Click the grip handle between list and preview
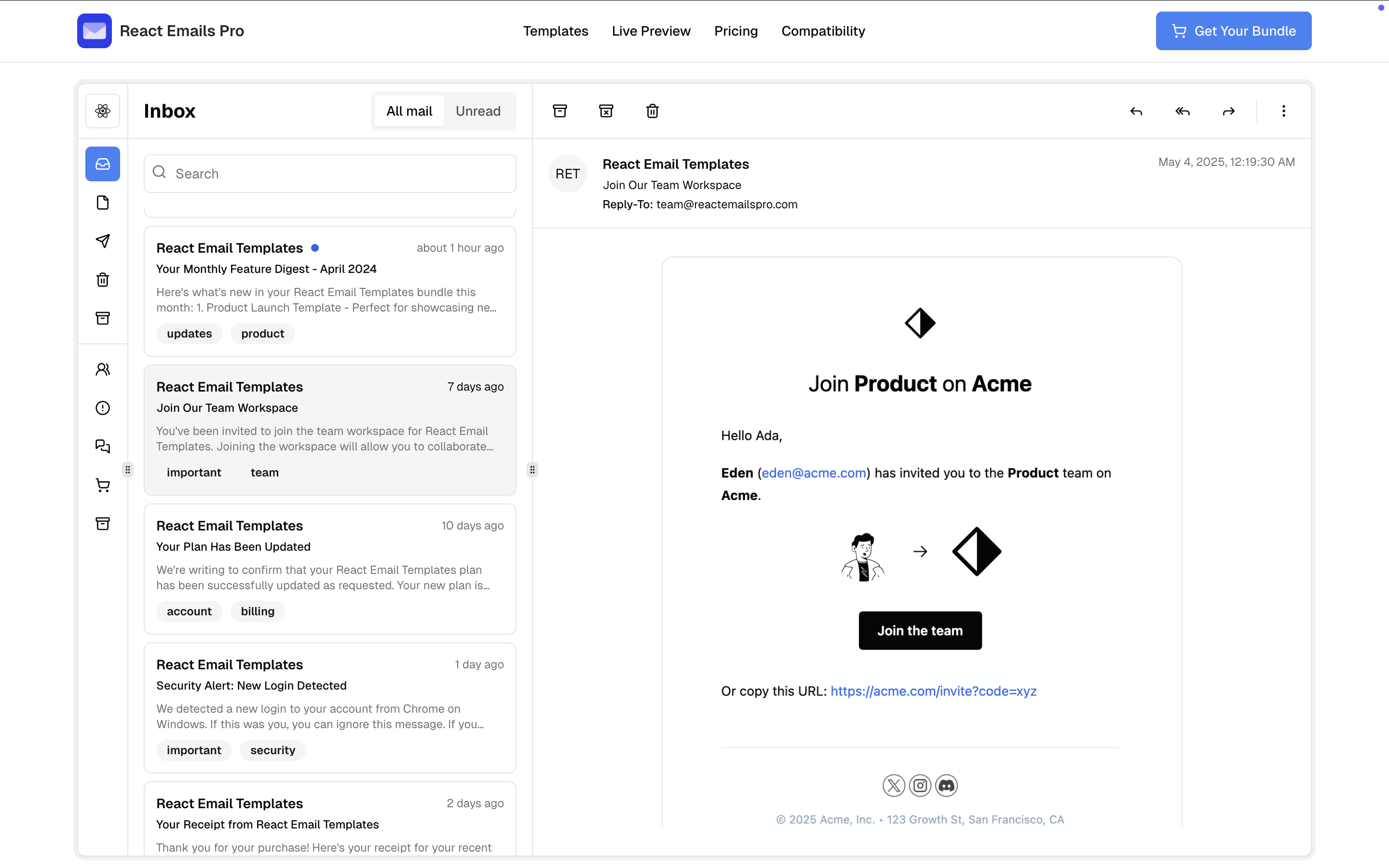Viewport: 1389px width, 868px height. (x=532, y=470)
